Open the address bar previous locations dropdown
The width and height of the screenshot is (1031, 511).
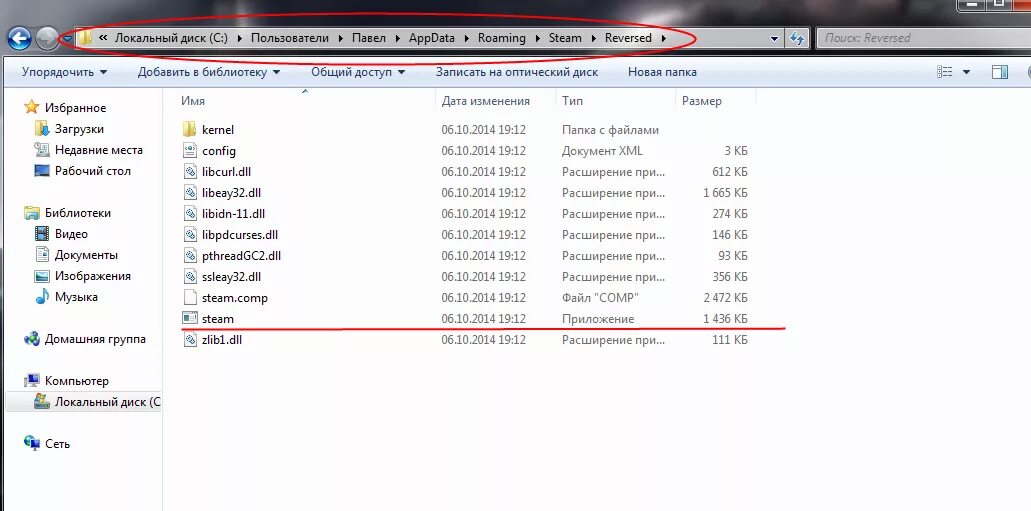click(774, 39)
